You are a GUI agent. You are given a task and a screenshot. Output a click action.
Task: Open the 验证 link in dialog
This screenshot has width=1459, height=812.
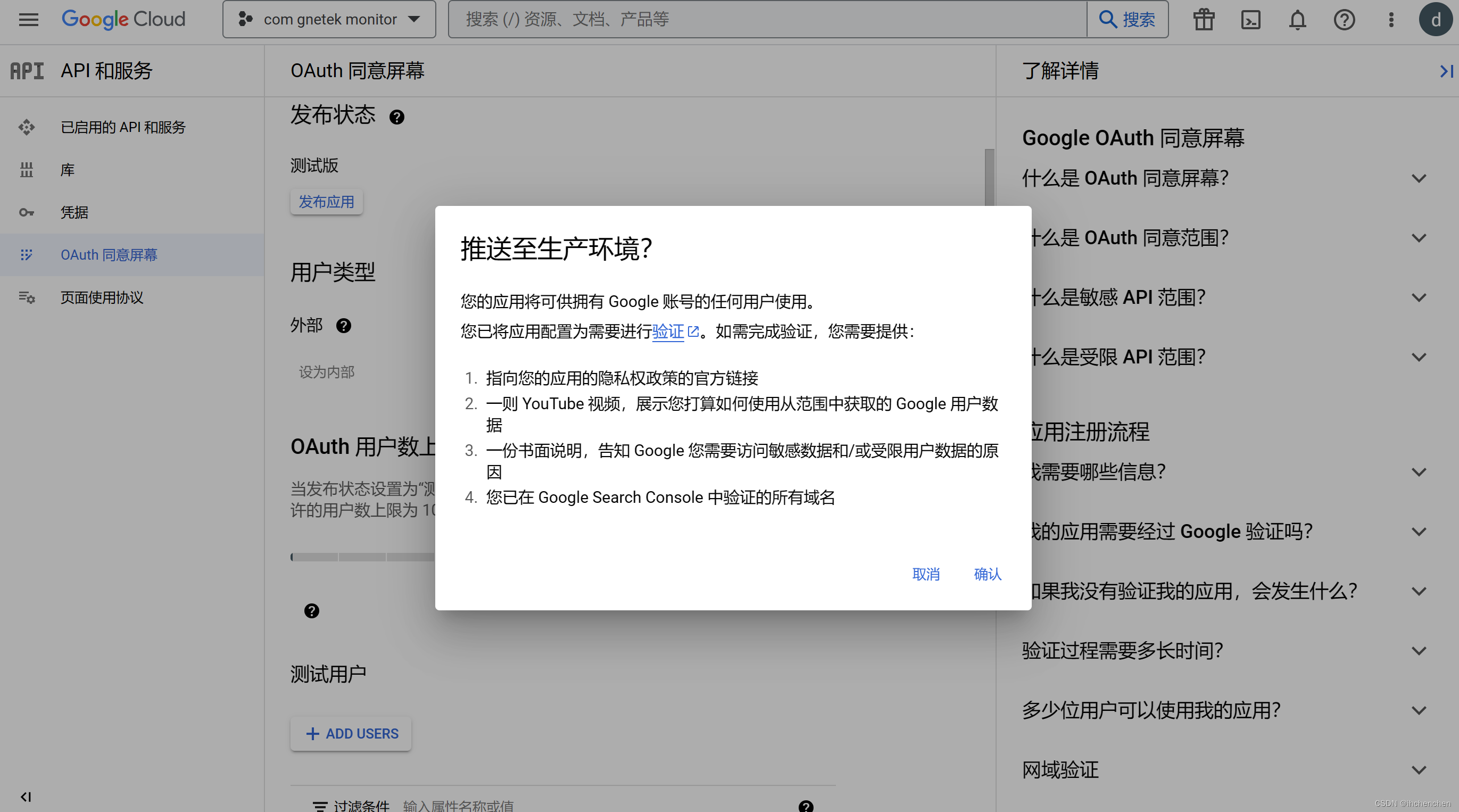point(669,333)
